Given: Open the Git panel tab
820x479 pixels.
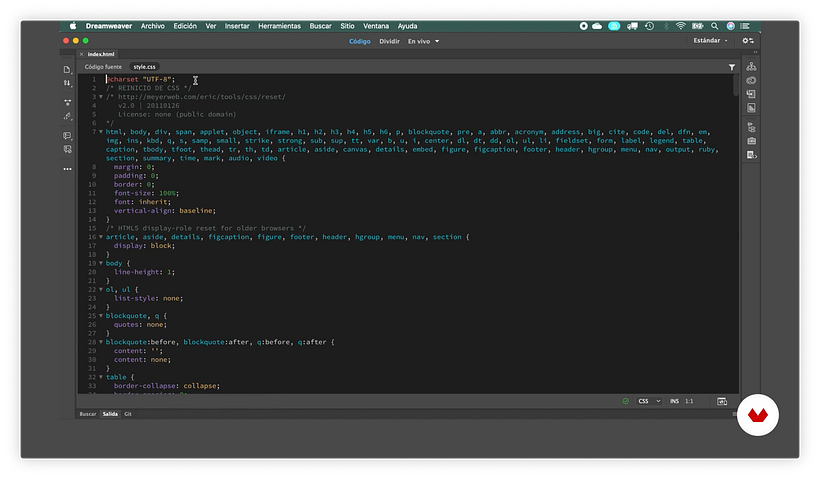Looking at the screenshot, I should point(128,414).
